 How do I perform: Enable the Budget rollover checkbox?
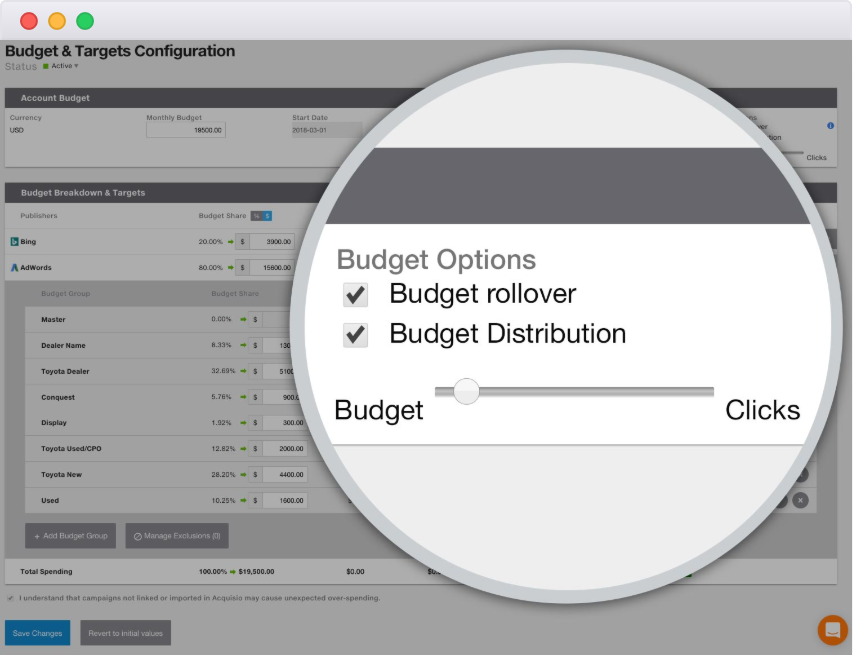coord(356,294)
